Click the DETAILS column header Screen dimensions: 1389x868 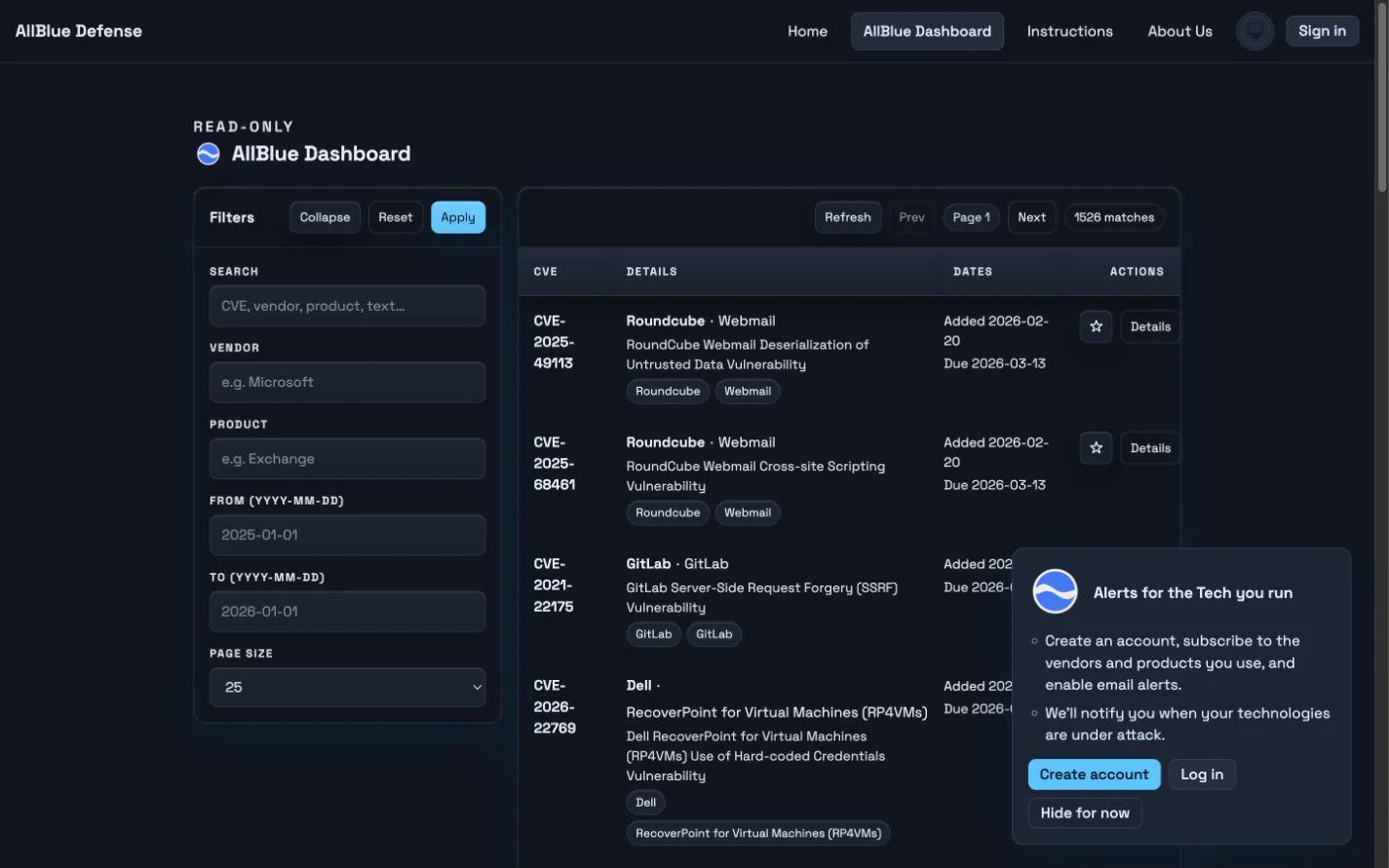pos(651,272)
